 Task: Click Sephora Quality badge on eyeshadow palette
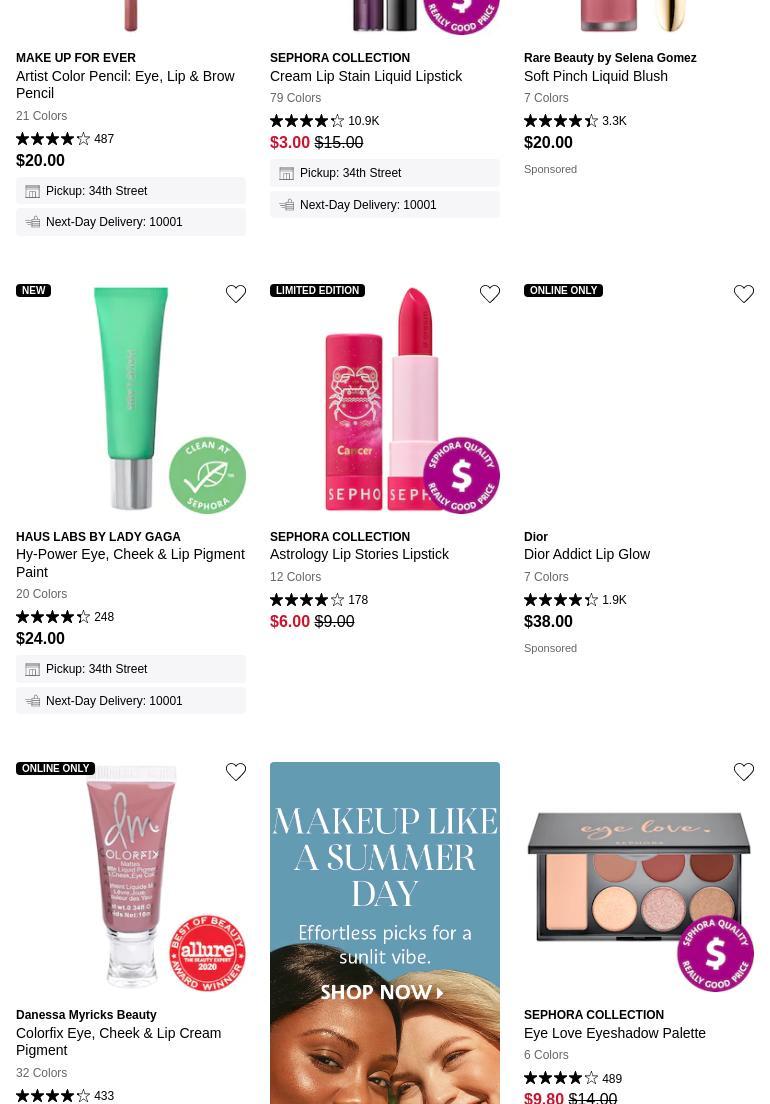(x=715, y=953)
